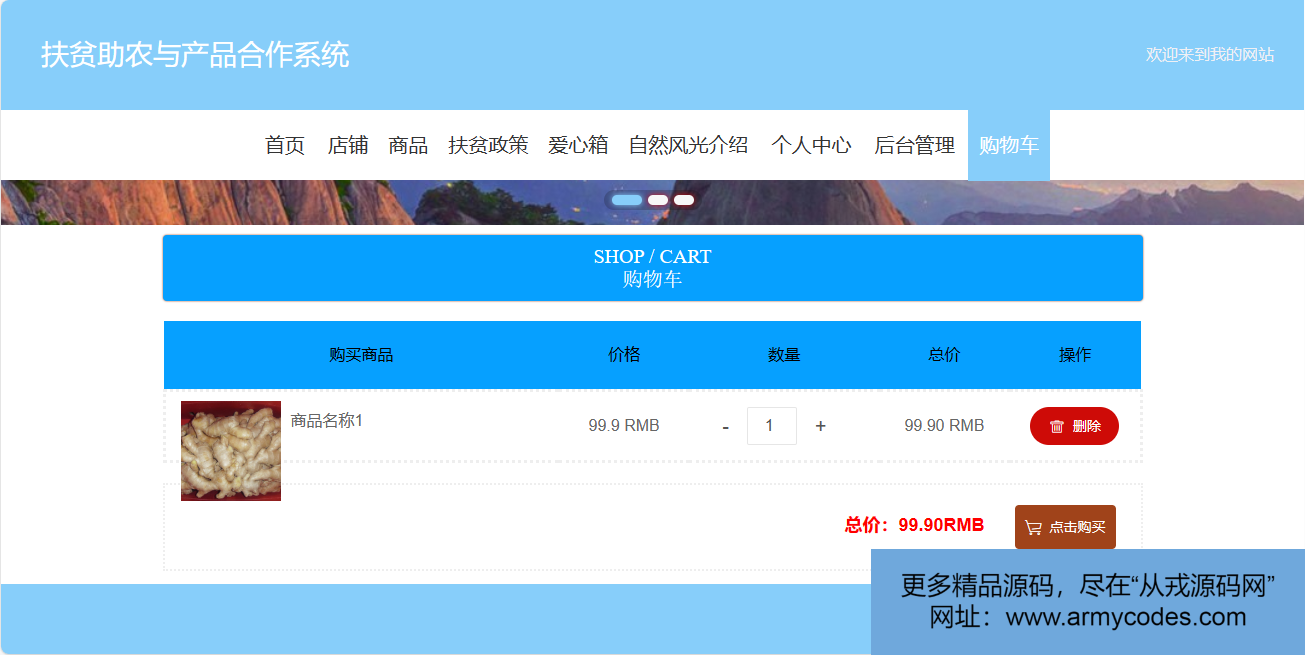Navigate to 扶贫政策 page
Screen dimensions: 1305x655
[x=488, y=145]
